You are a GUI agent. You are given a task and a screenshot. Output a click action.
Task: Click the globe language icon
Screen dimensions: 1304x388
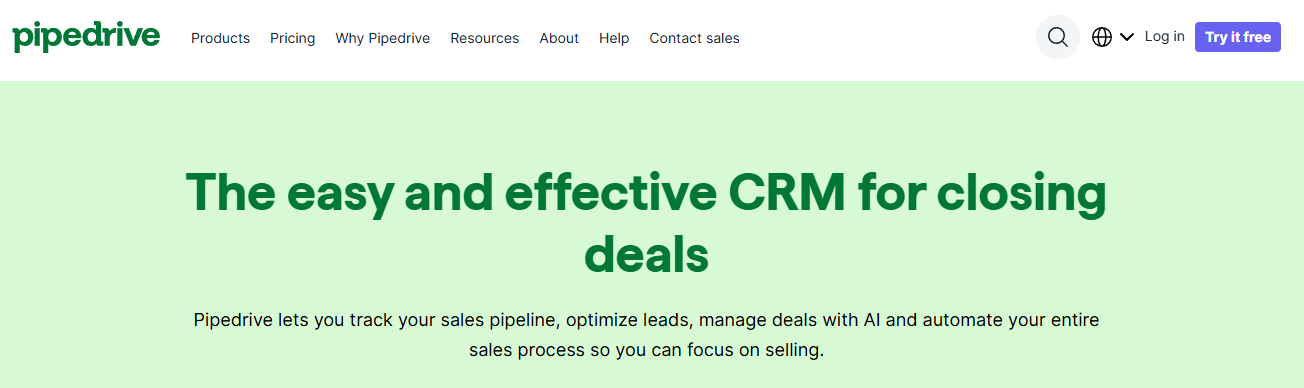point(1102,37)
